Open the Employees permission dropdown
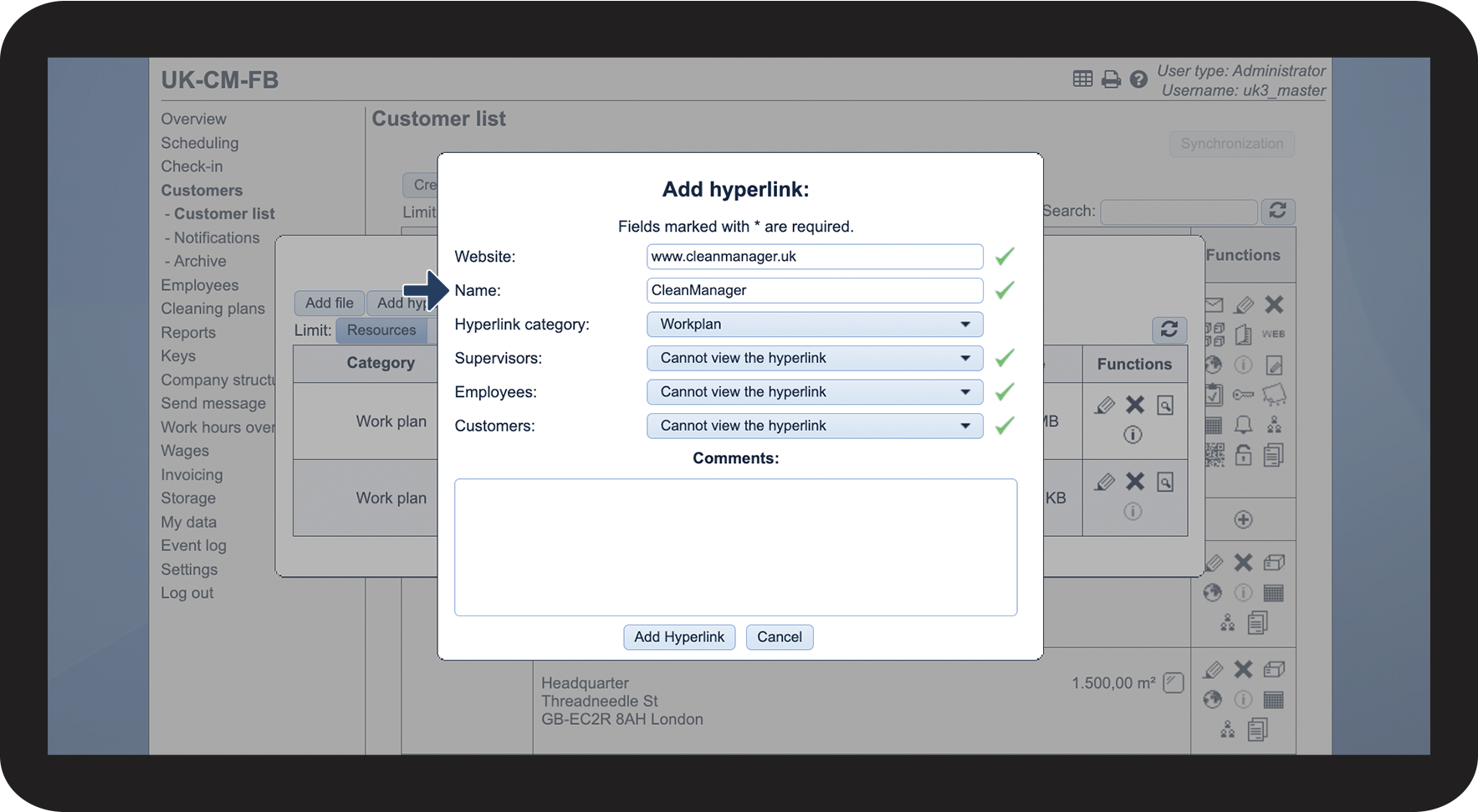This screenshot has width=1478, height=812. pos(815,392)
